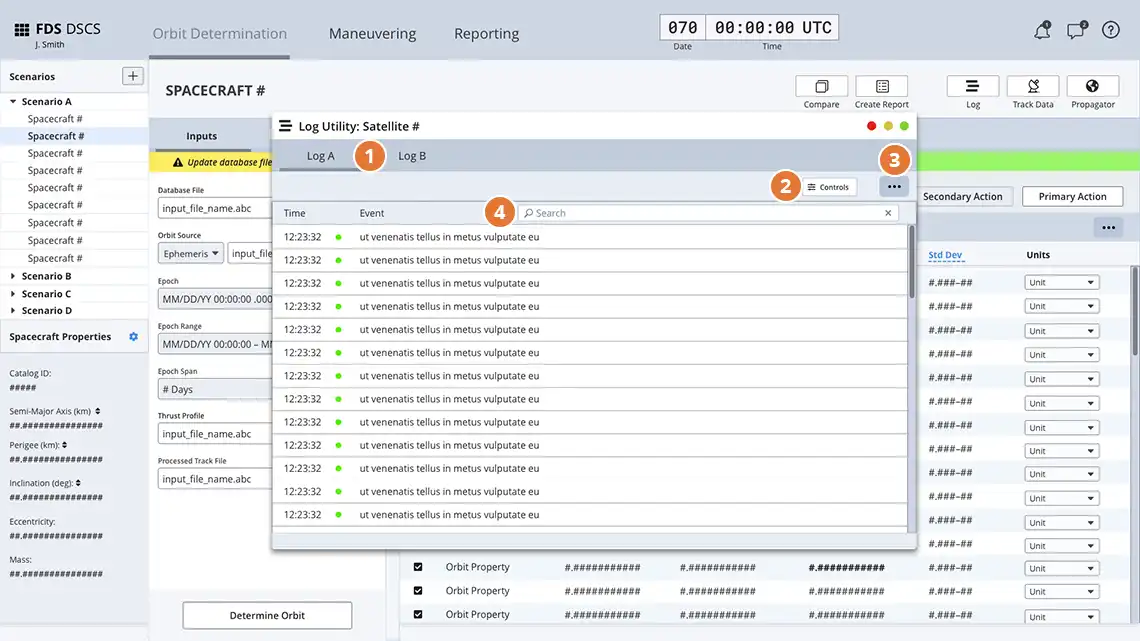Open the Ephemeris orbit source dropdown
Screen dimensions: 1140x641
pos(190,254)
